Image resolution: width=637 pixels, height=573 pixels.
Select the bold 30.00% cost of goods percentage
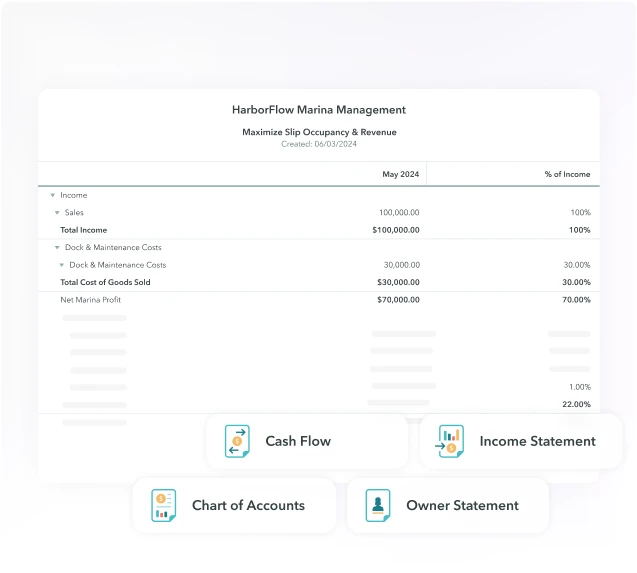[x=576, y=282]
